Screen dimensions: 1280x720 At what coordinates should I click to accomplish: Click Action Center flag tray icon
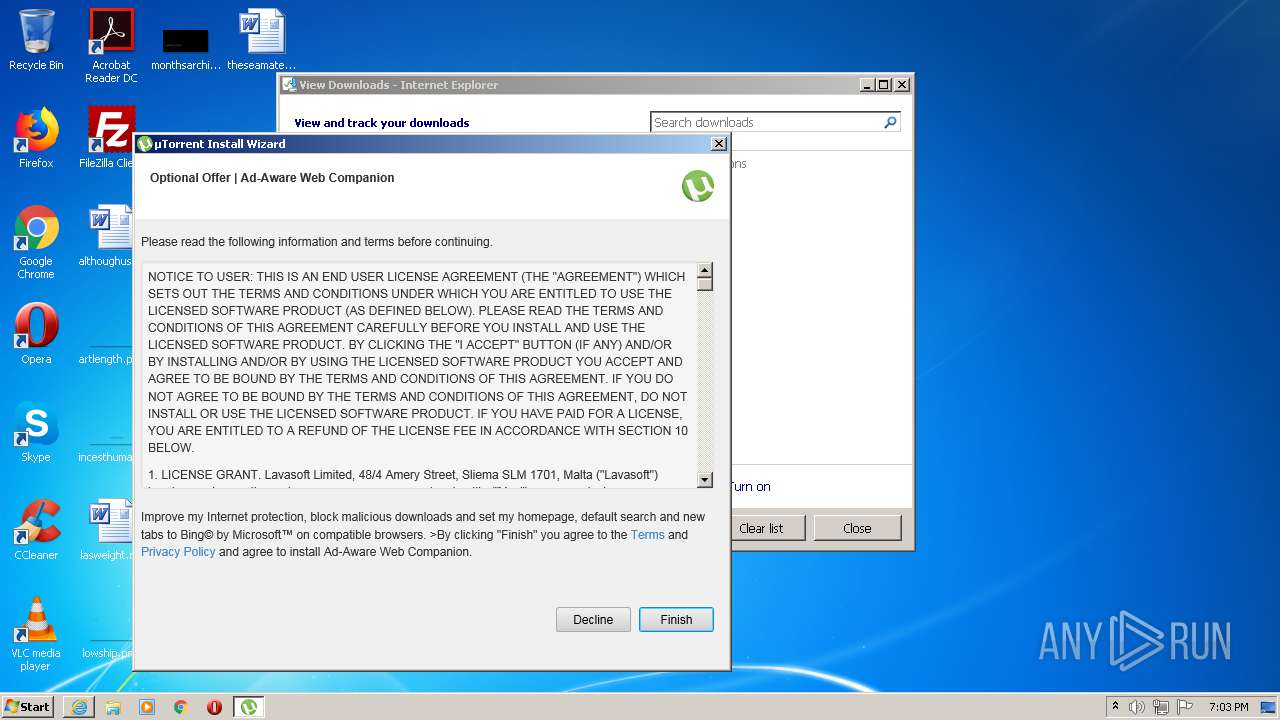click(x=1184, y=707)
